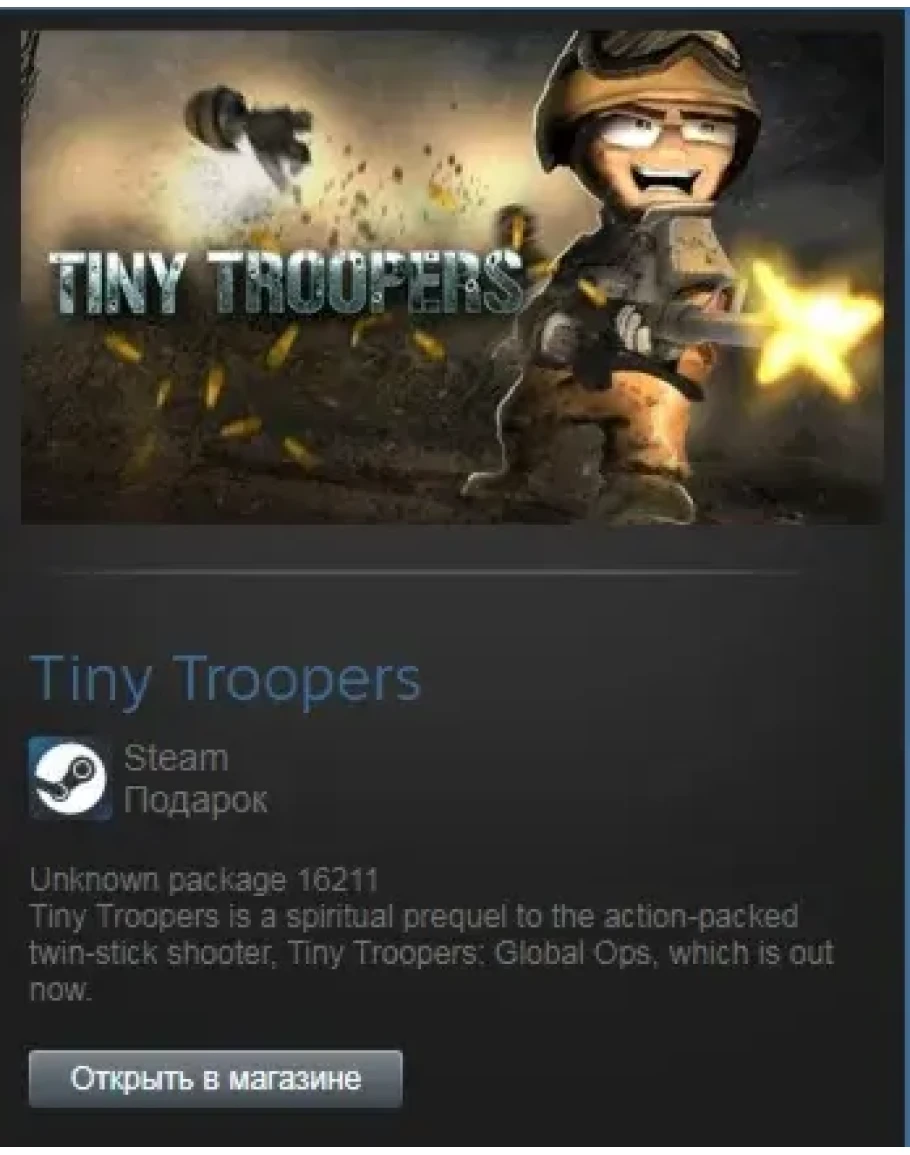The height and width of the screenshot is (1155, 910).
Task: Click the "Steam" text label
Action: point(175,758)
